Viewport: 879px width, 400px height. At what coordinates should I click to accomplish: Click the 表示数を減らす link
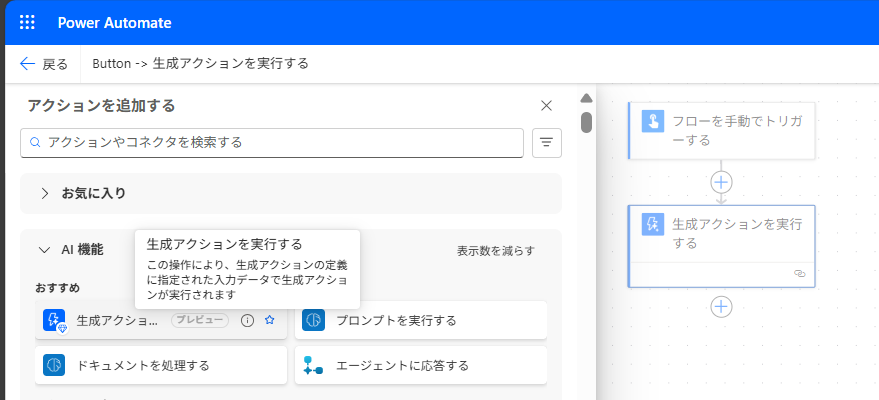pos(495,250)
